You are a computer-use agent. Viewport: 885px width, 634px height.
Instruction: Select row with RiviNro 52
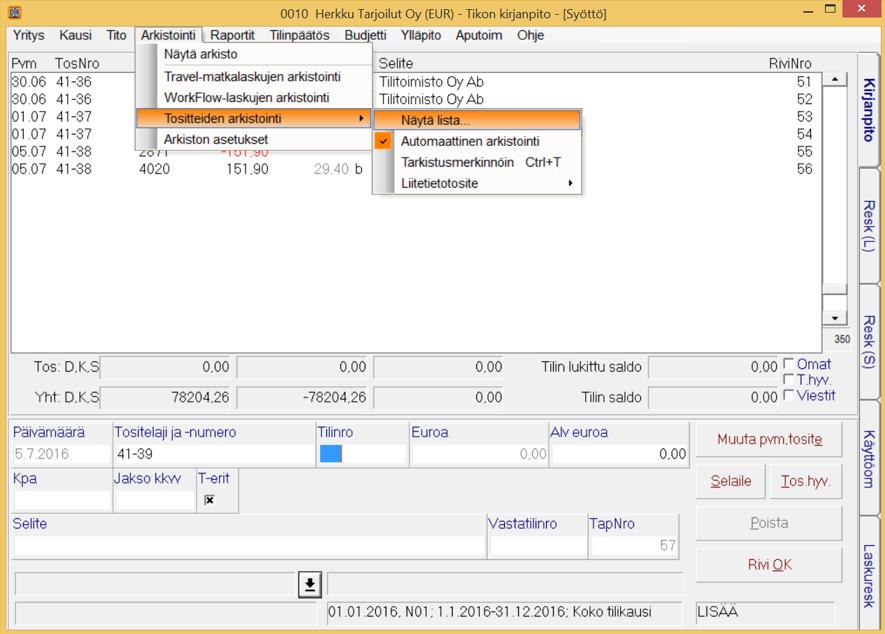point(416,99)
